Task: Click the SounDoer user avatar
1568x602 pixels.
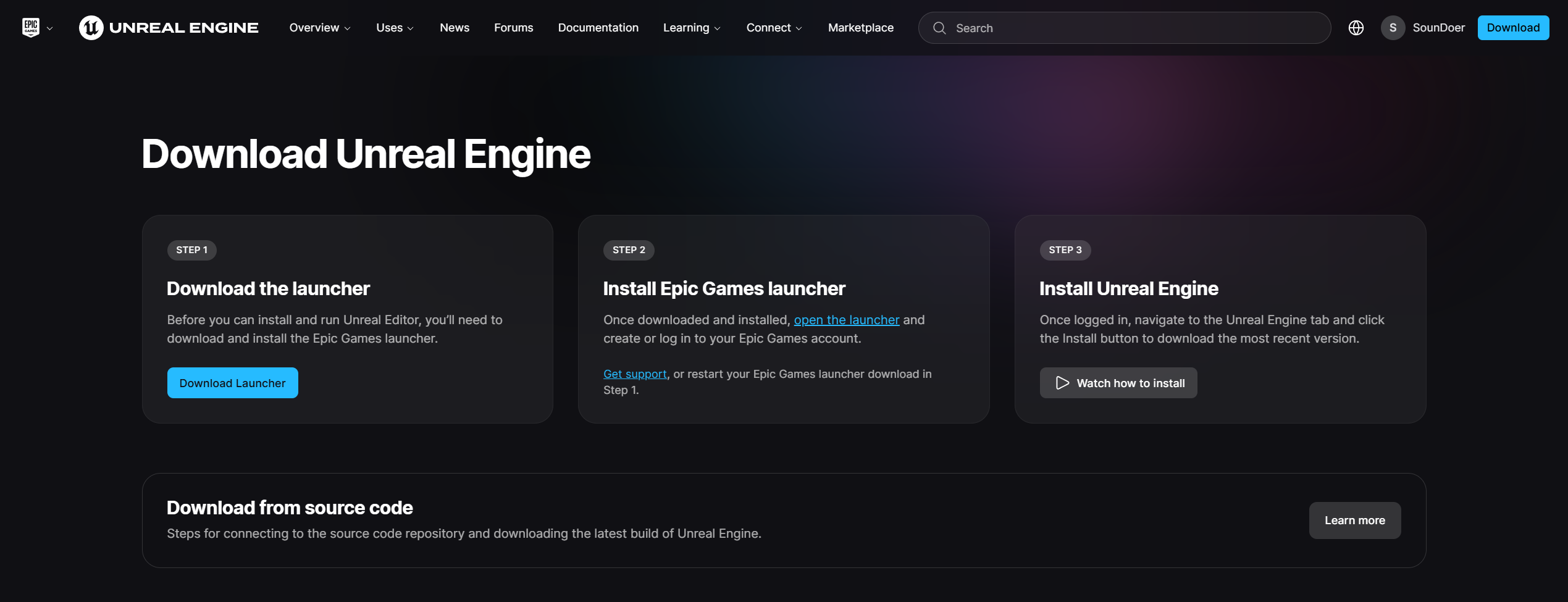Action: [x=1393, y=28]
